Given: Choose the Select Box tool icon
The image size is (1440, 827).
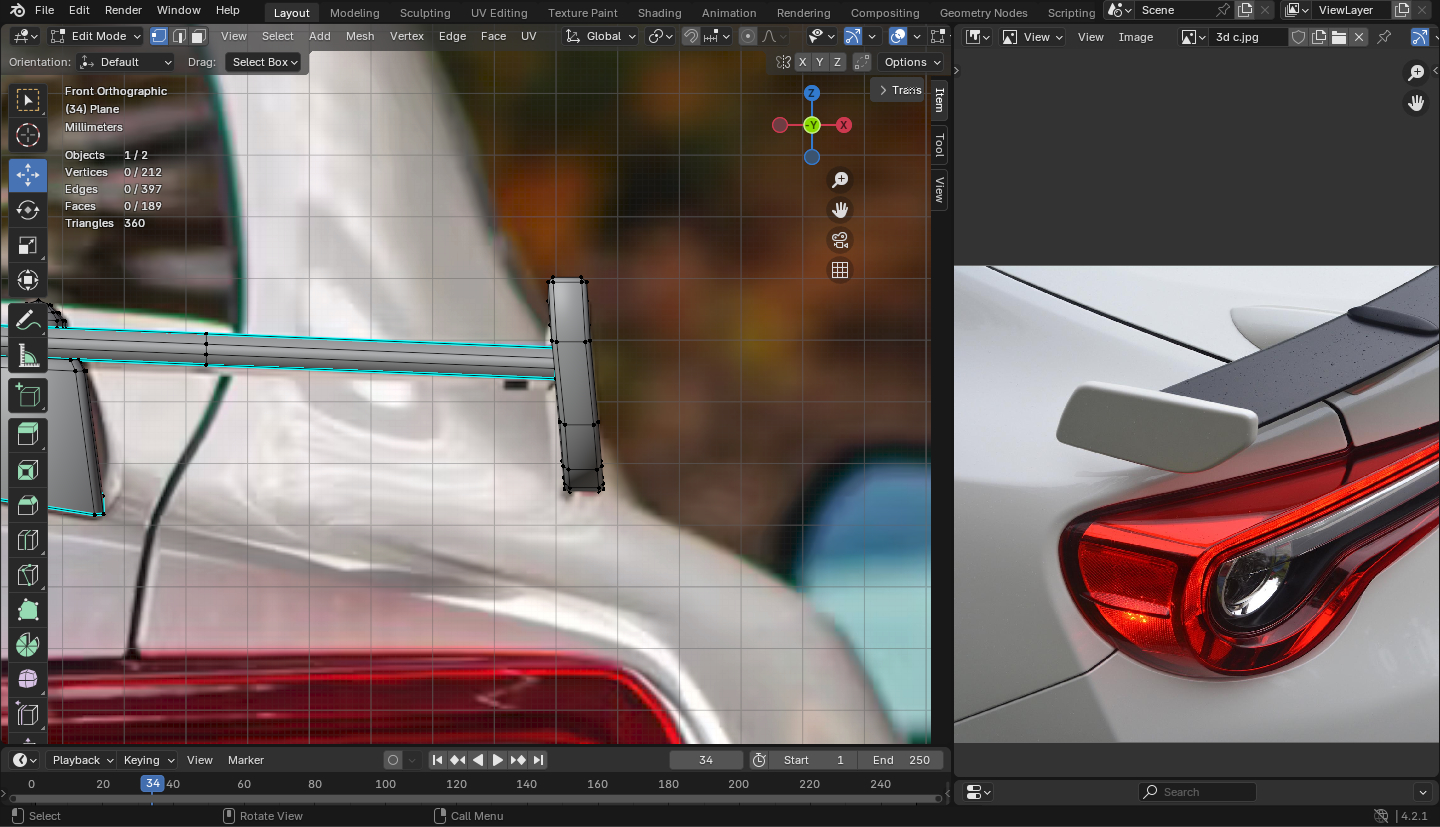Looking at the screenshot, I should tap(28, 100).
